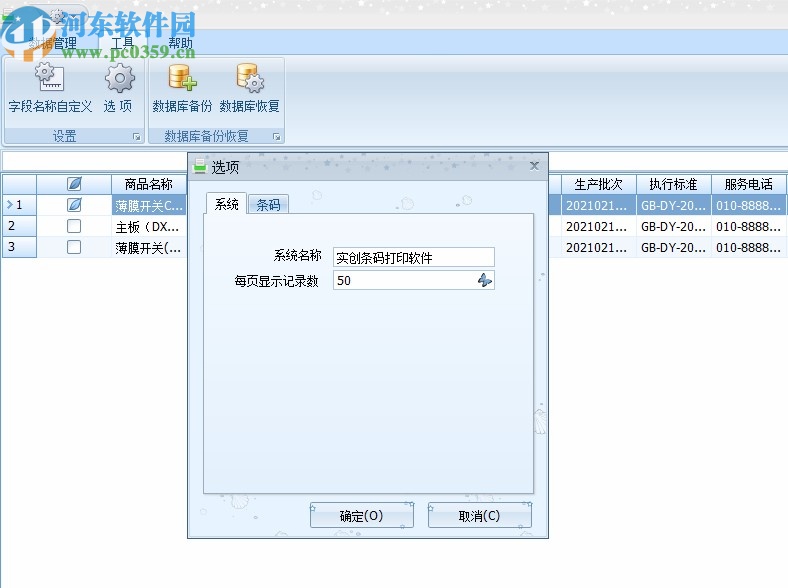Sort by the 执行标准 column header
The image size is (788, 588).
[673, 184]
